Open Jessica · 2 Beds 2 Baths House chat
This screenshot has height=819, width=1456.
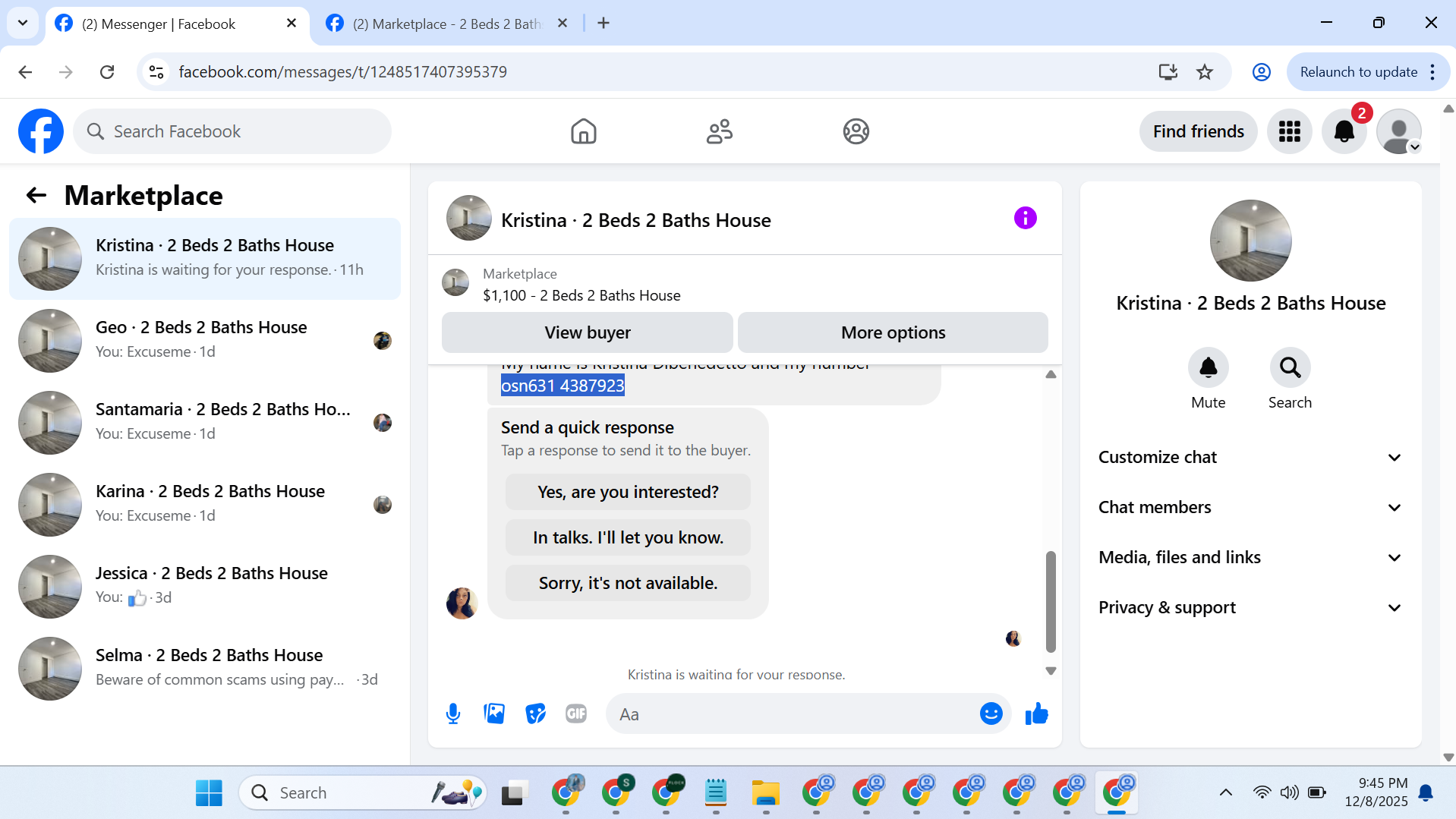[x=205, y=587]
